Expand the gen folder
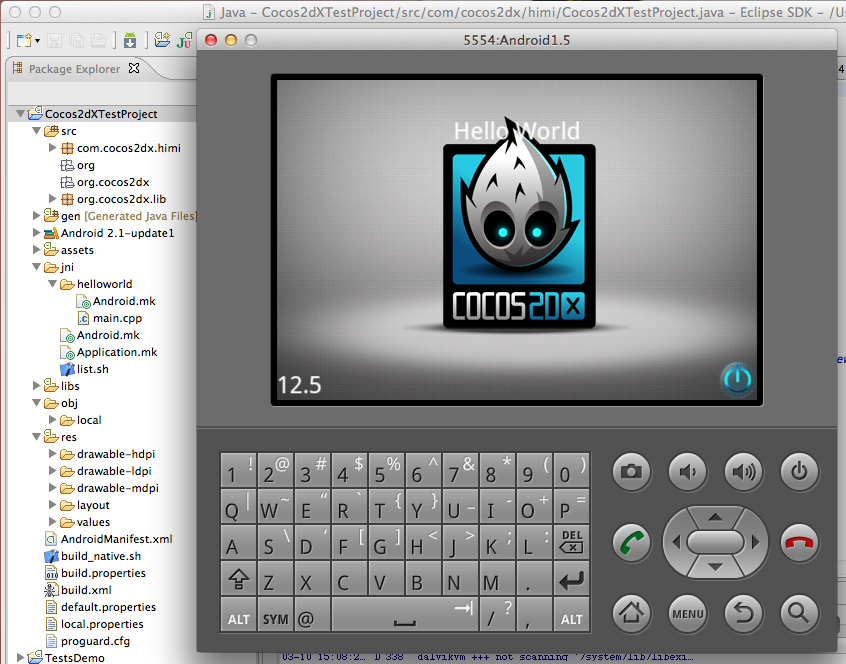This screenshot has width=846, height=664. click(x=36, y=216)
